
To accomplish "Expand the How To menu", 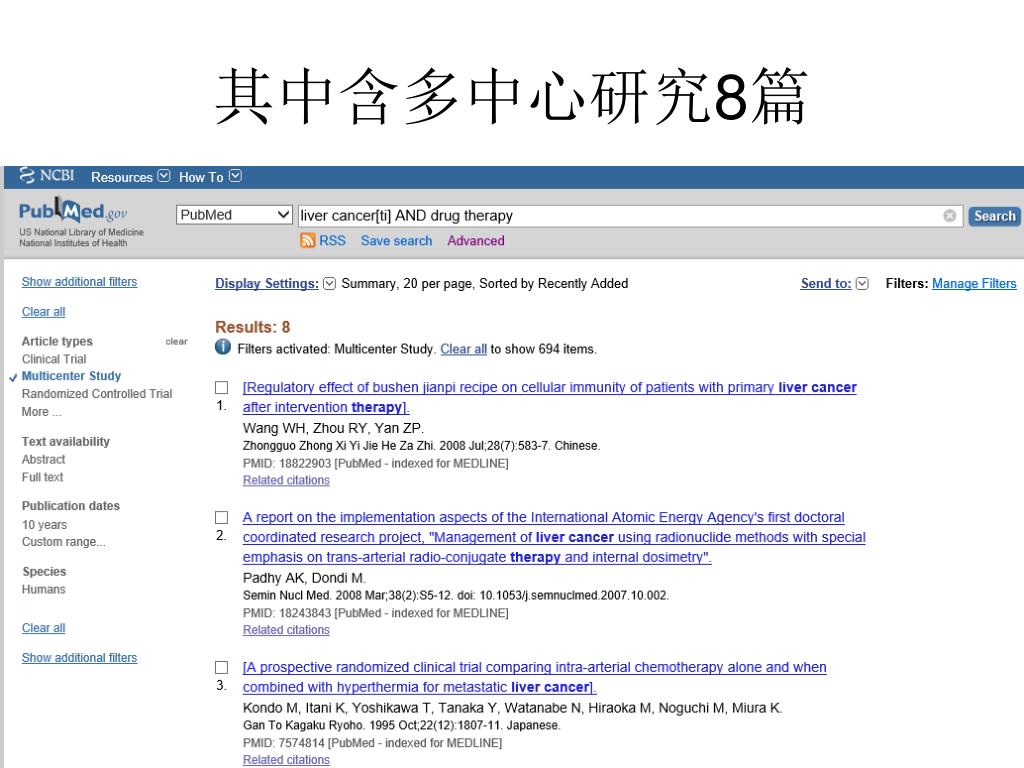I will pyautogui.click(x=210, y=177).
